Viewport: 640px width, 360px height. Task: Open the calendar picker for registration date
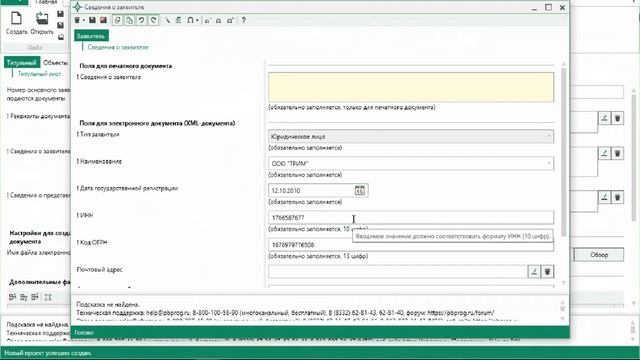click(360, 190)
